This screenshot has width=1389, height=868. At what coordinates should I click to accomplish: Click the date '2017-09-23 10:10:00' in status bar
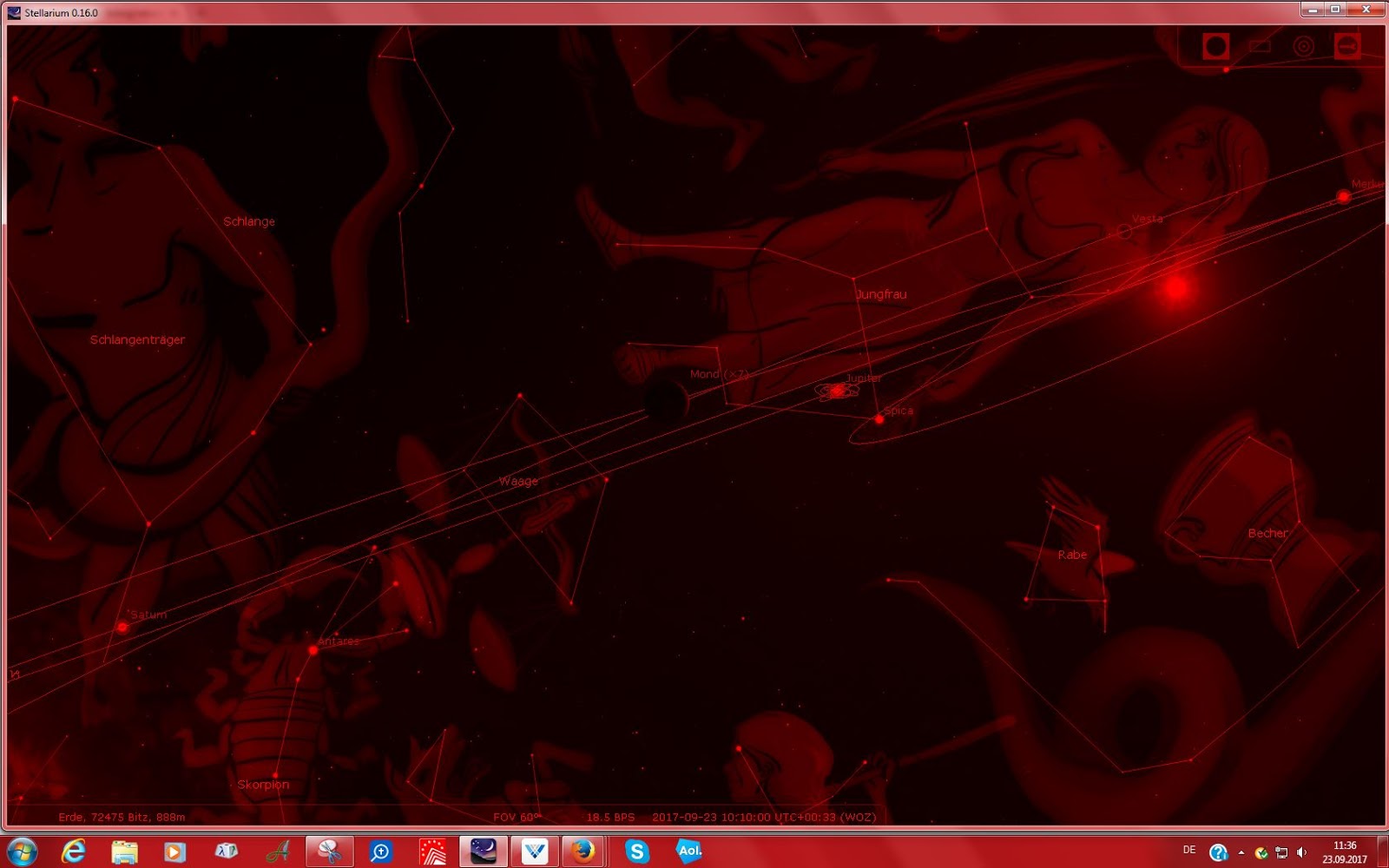coord(711,817)
